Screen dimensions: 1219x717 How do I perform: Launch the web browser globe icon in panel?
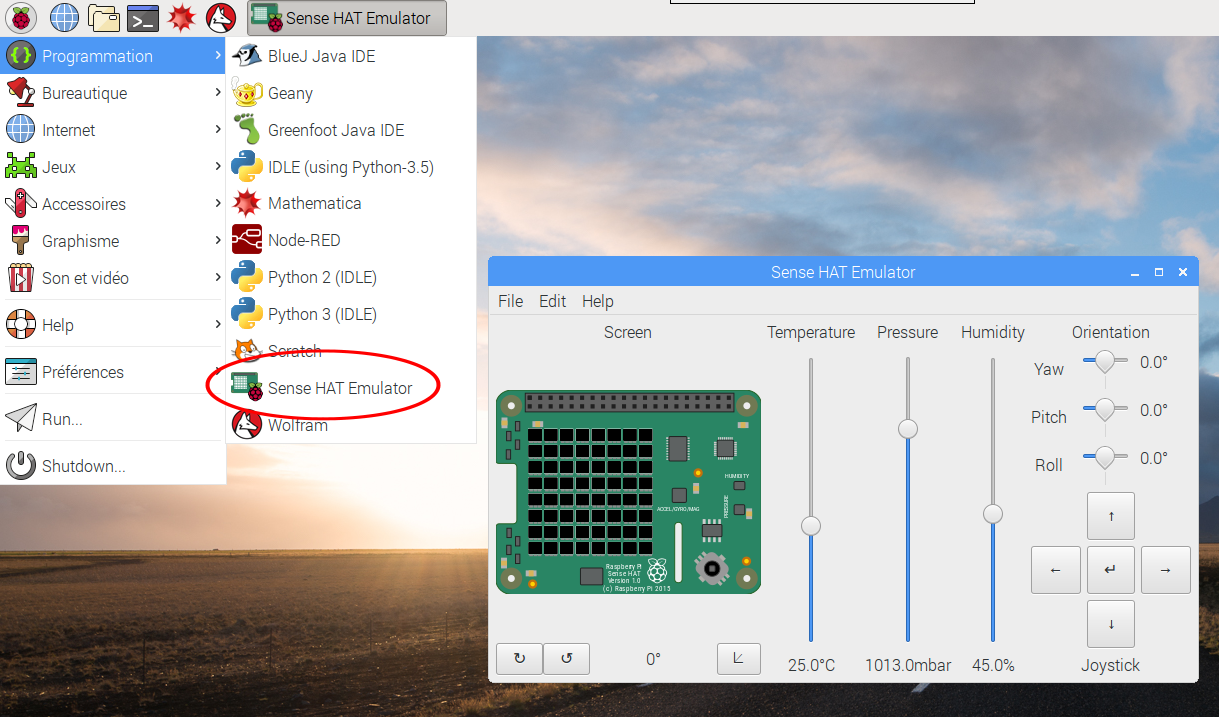[x=64, y=17]
